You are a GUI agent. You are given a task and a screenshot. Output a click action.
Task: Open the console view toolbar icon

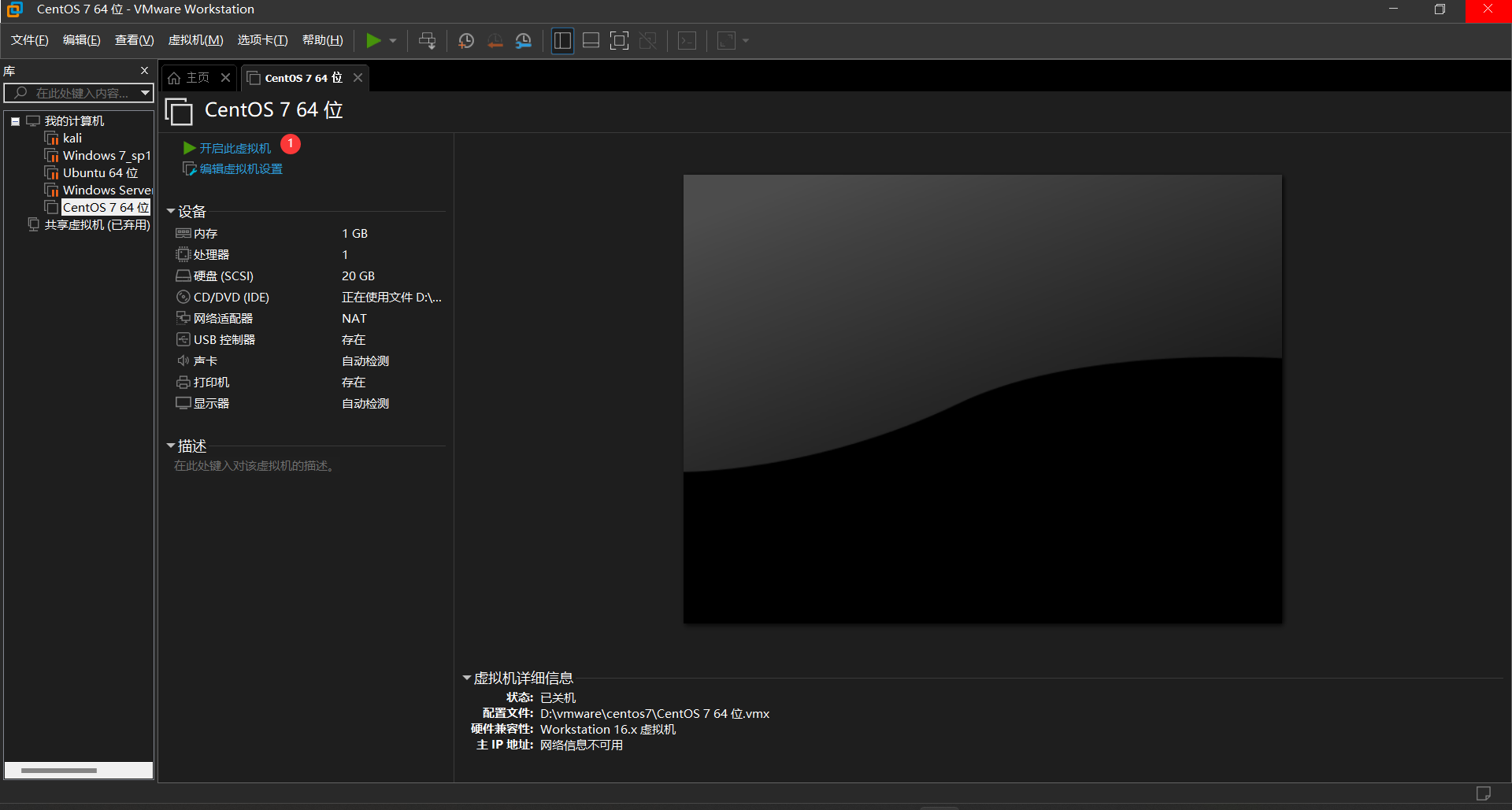687,41
